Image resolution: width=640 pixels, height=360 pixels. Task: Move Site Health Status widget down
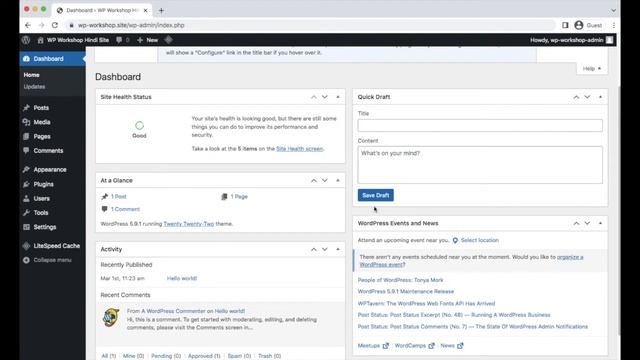point(324,97)
